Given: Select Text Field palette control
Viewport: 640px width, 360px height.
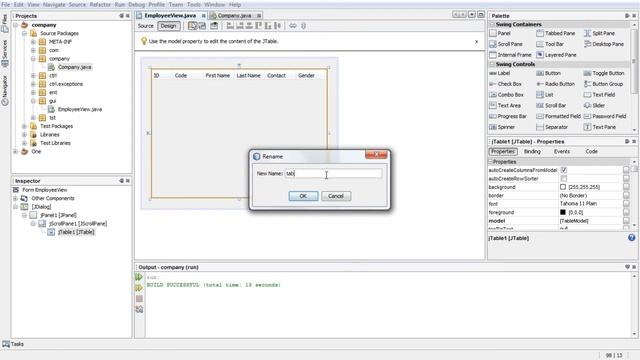Looking at the screenshot, I should click(x=600, y=95).
